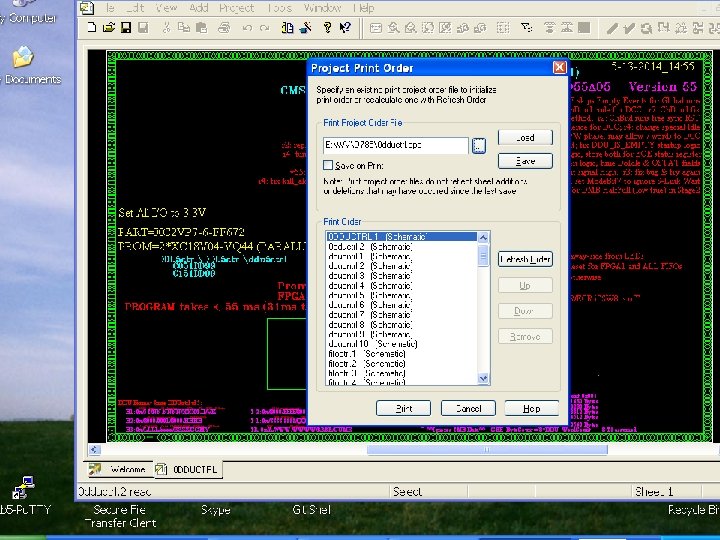
Task: Switch to the DDUCTRL sheet tab
Action: (x=188, y=469)
